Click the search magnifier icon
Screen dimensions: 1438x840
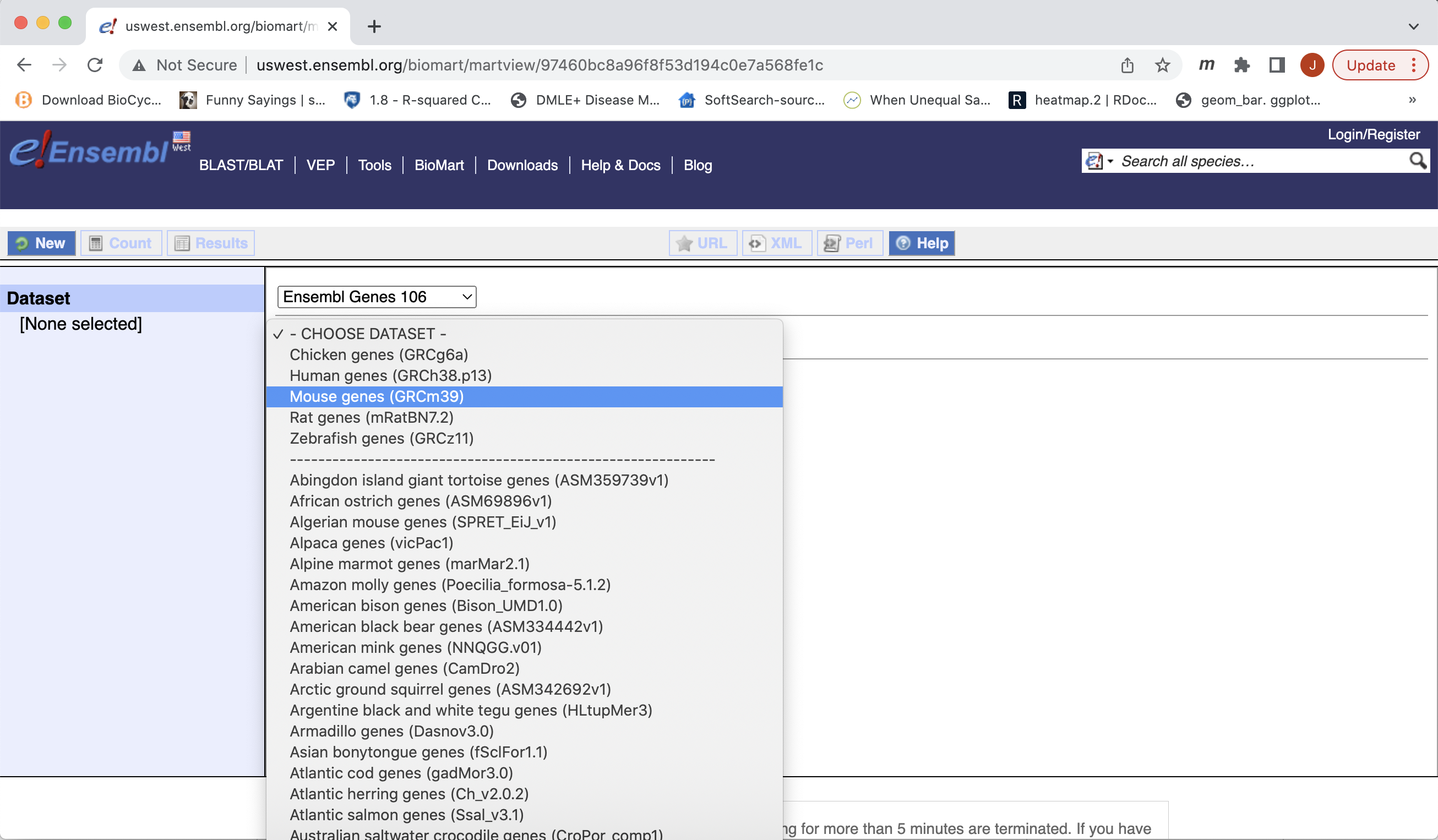pos(1418,161)
